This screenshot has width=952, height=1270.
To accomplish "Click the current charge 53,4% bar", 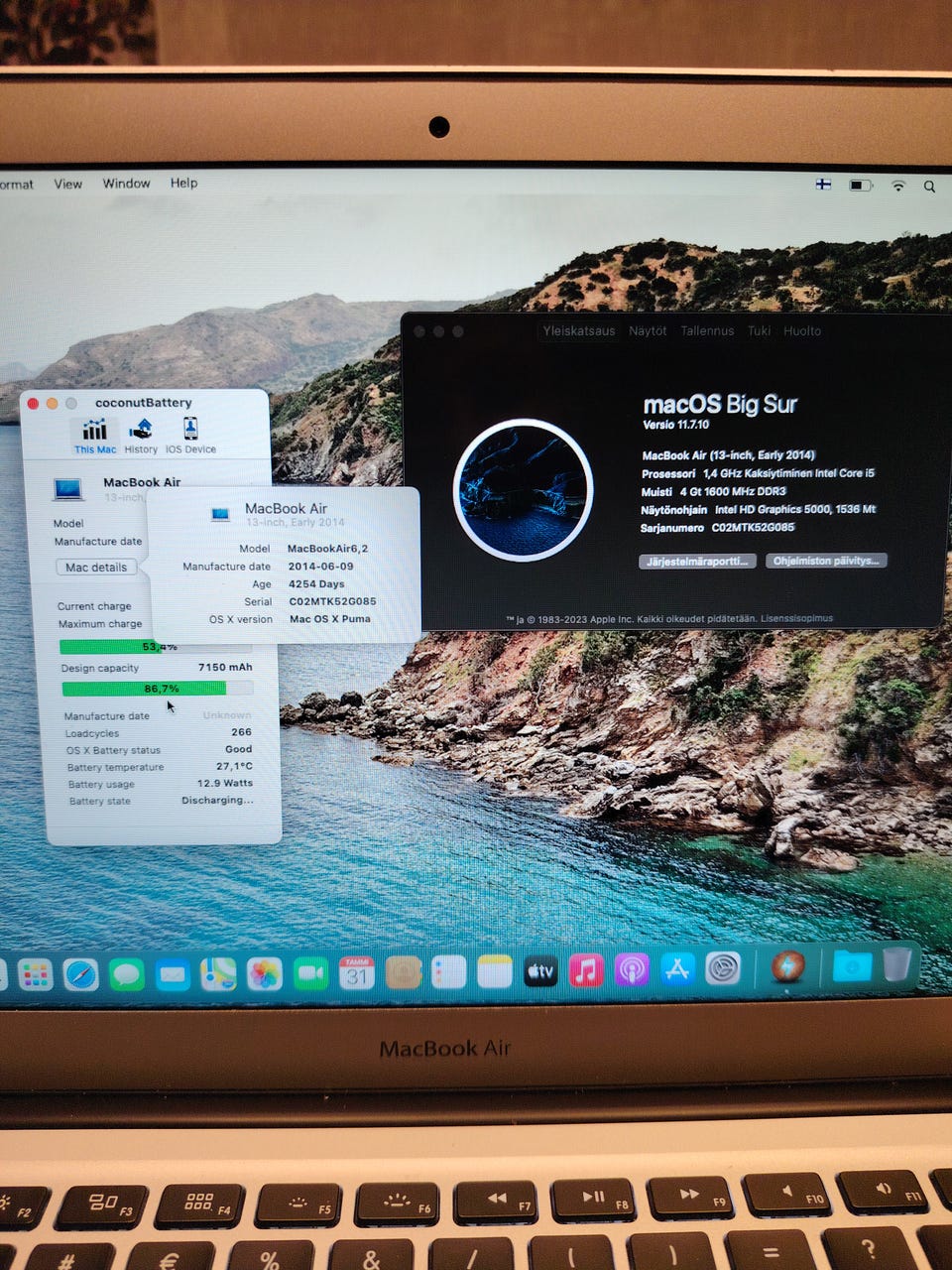I will [x=156, y=647].
